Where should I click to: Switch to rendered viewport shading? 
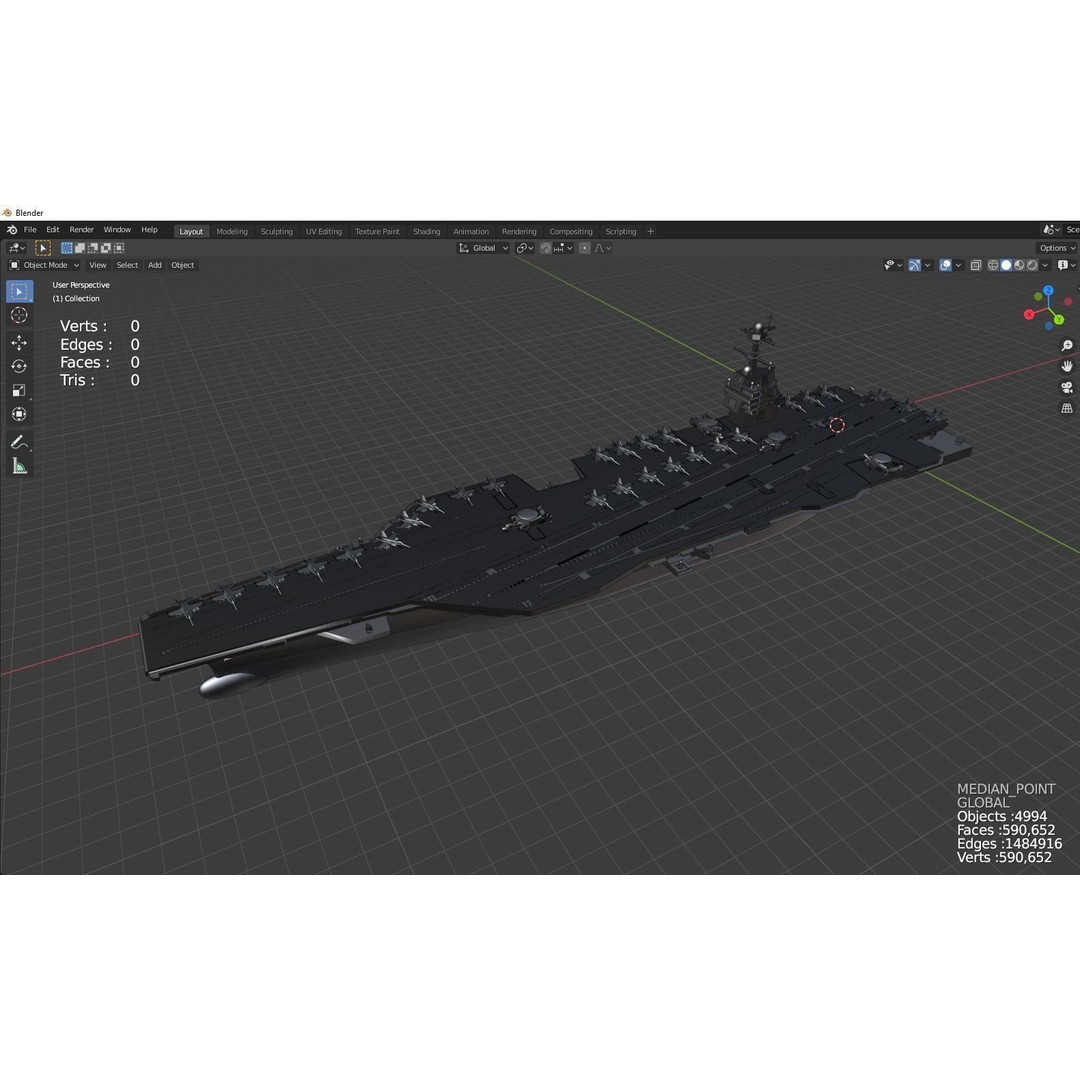tap(1032, 265)
